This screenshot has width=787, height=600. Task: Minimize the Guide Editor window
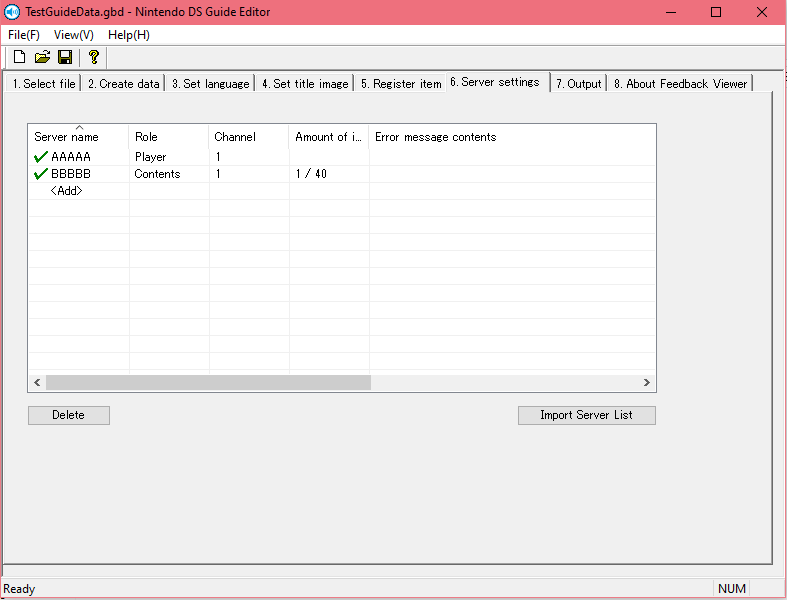pos(671,12)
